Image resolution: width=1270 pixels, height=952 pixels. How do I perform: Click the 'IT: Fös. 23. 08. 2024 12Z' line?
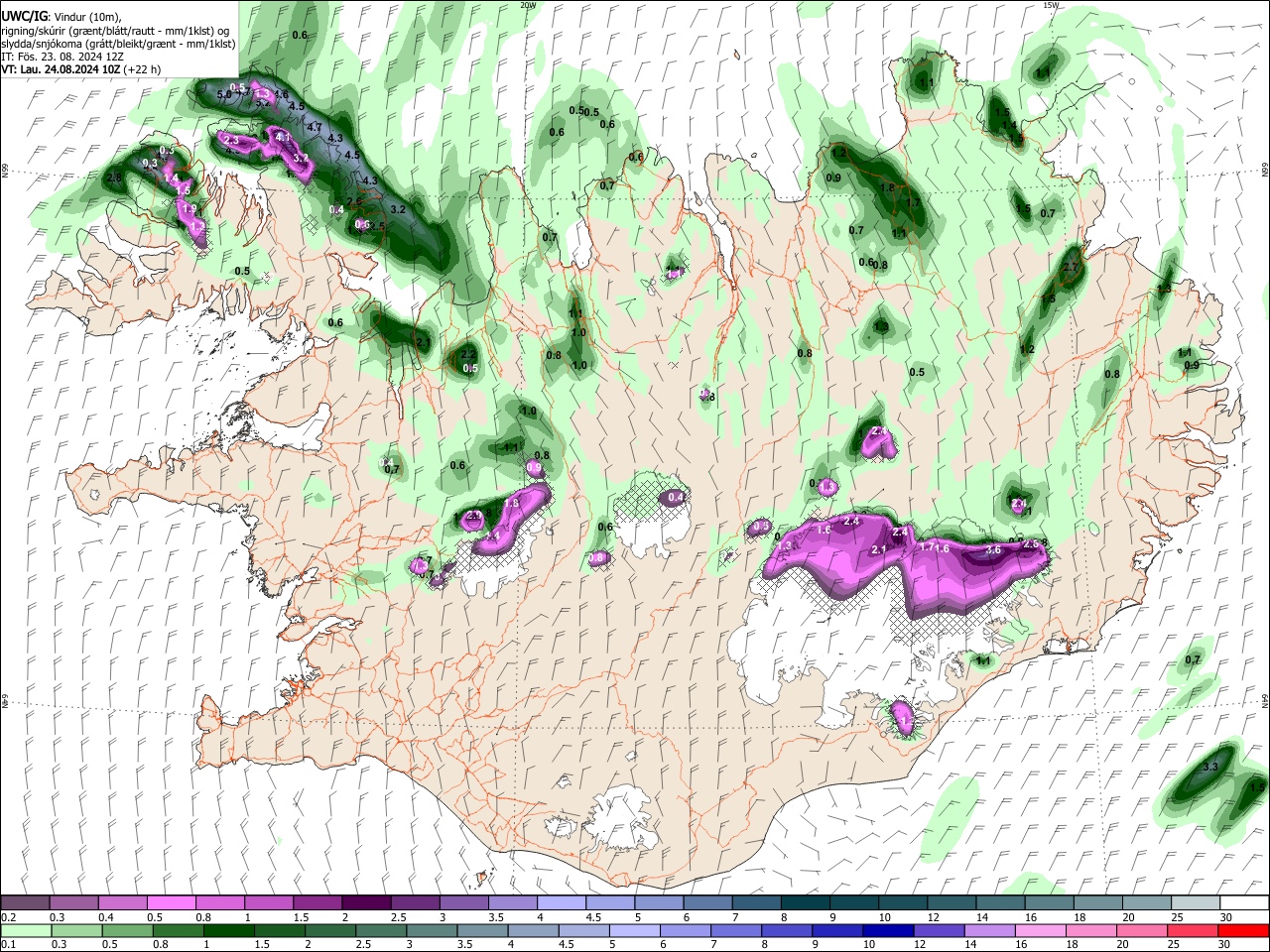tap(62, 58)
